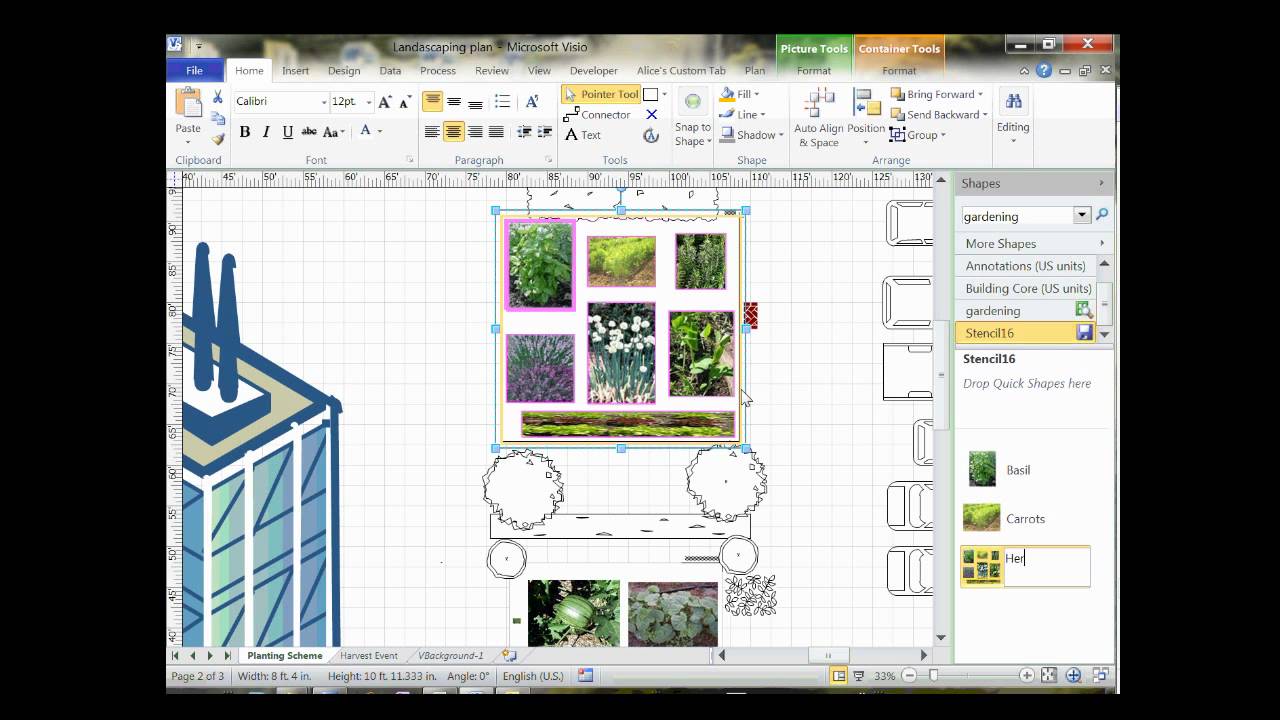The width and height of the screenshot is (1280, 720).
Task: Decrease paragraph indent
Action: [524, 132]
